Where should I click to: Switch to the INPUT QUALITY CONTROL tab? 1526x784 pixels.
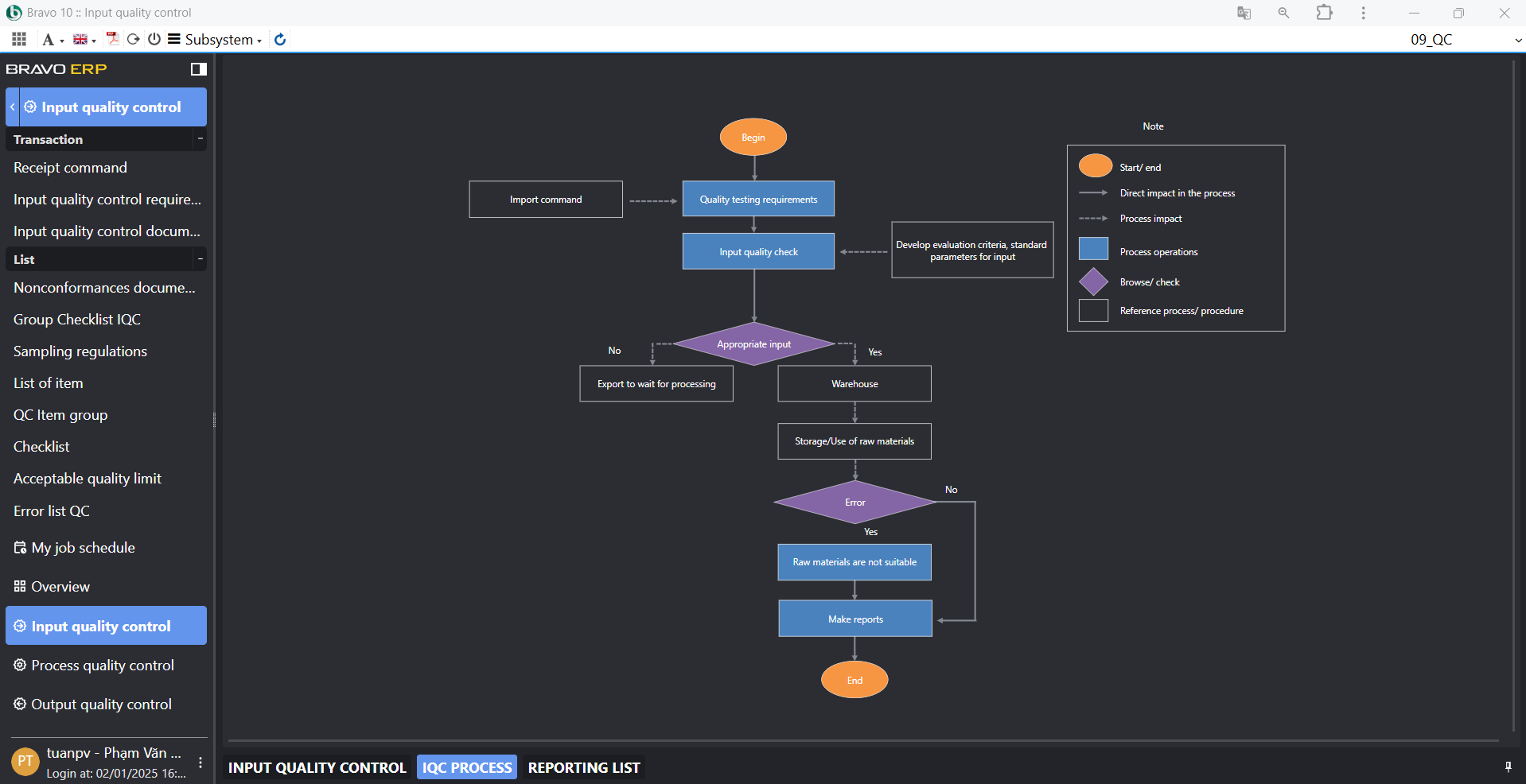[317, 767]
